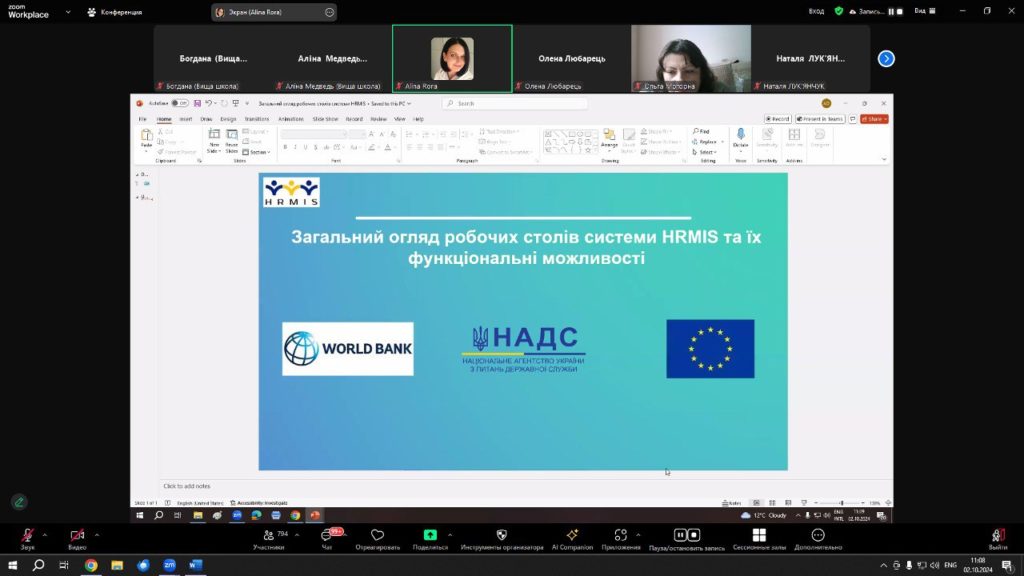Expand the arrow beside Участники
The height and width of the screenshot is (576, 1024).
point(297,535)
